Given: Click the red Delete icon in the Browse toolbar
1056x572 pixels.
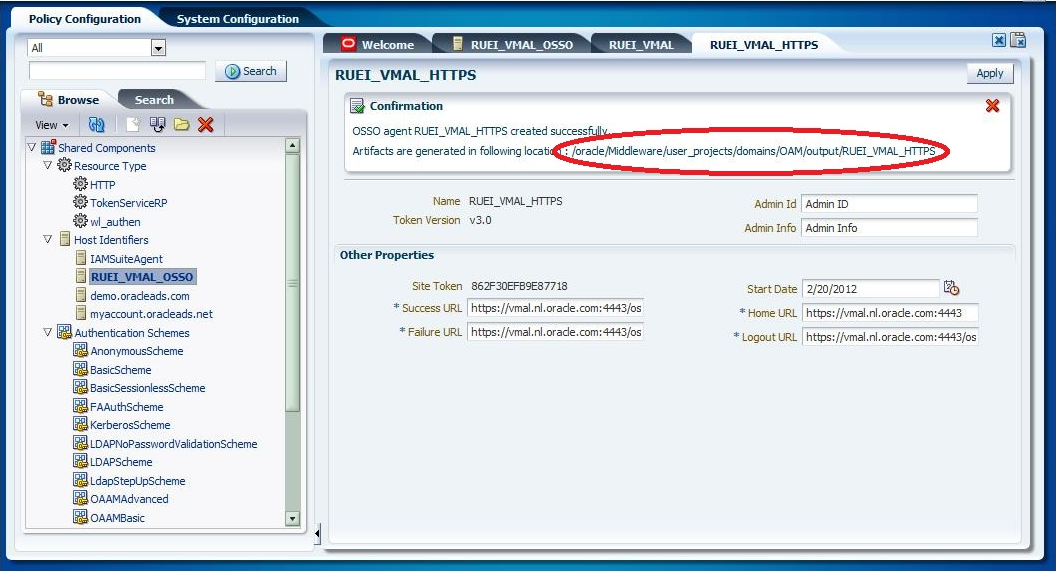Looking at the screenshot, I should [x=206, y=125].
